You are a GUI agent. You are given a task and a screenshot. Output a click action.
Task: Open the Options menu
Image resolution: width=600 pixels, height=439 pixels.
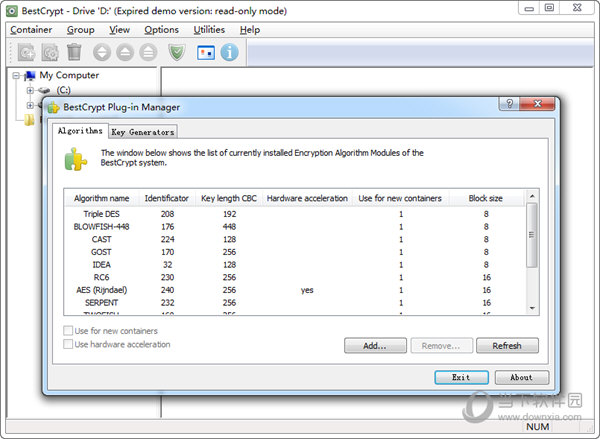click(161, 30)
